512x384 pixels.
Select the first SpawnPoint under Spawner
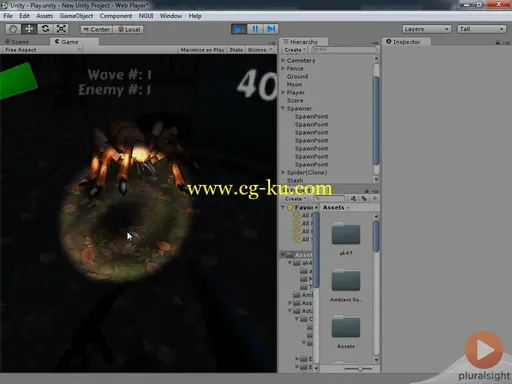pos(311,116)
